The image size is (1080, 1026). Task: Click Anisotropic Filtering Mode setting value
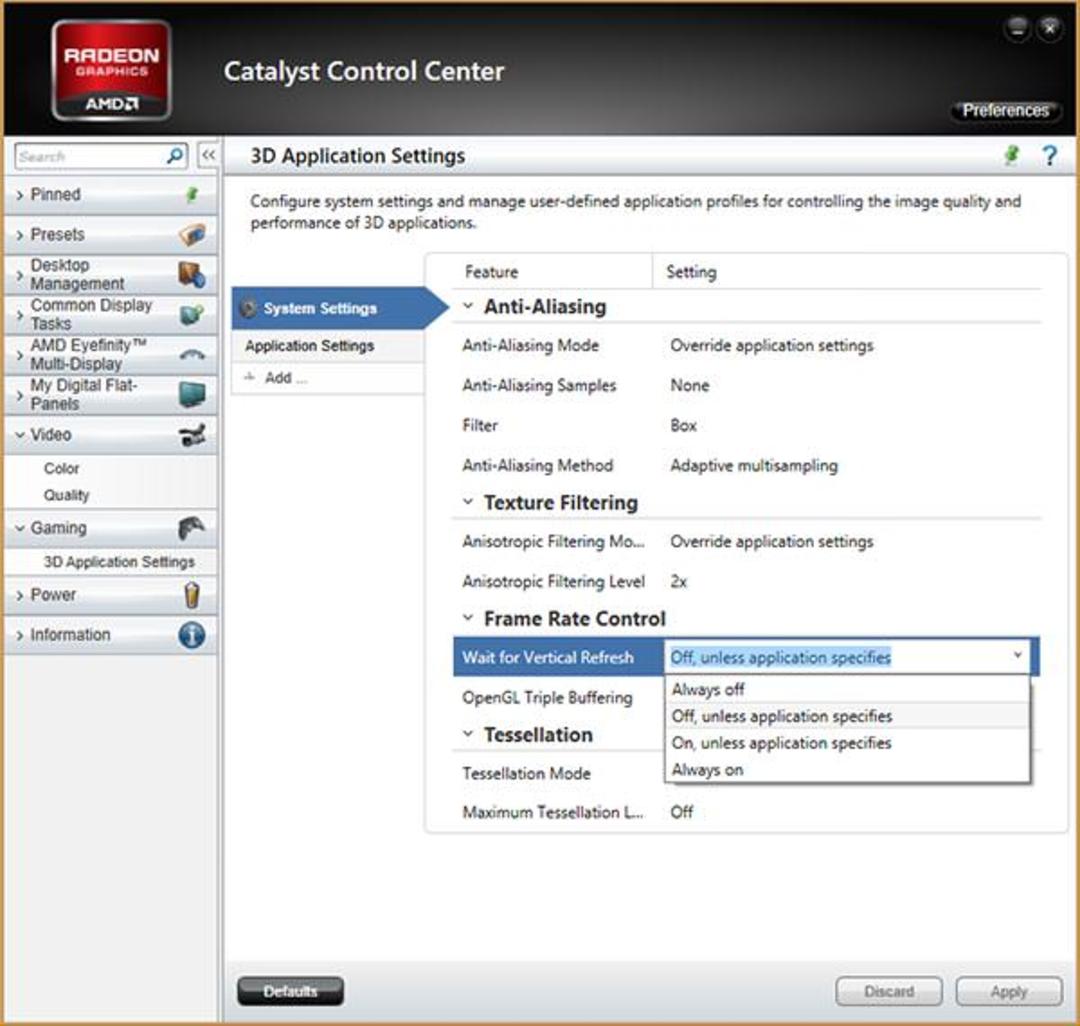[771, 542]
